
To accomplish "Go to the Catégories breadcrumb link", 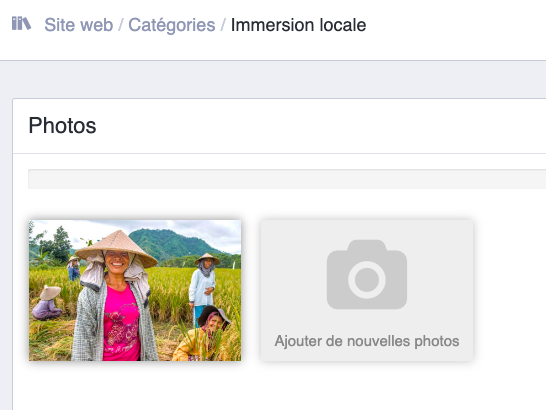I will pyautogui.click(x=172, y=25).
